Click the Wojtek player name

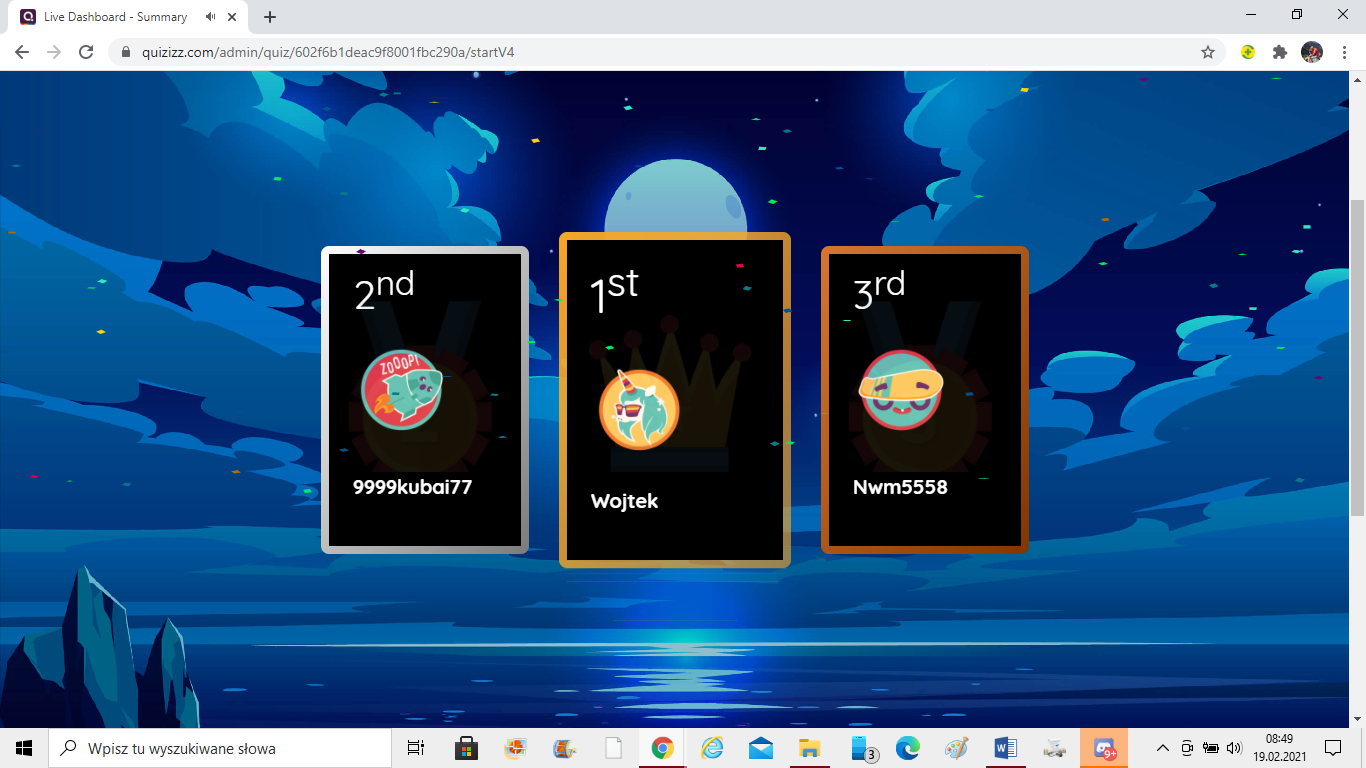(625, 501)
